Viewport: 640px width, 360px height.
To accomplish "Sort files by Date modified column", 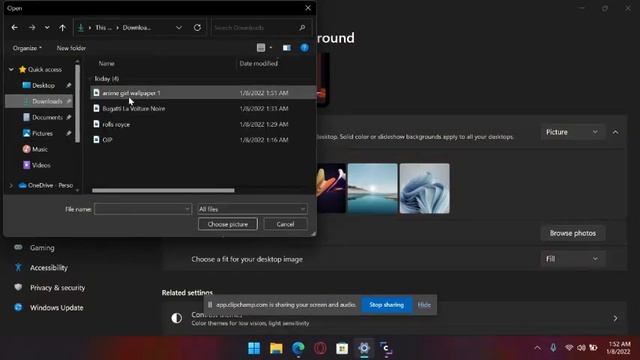I will coord(258,63).
